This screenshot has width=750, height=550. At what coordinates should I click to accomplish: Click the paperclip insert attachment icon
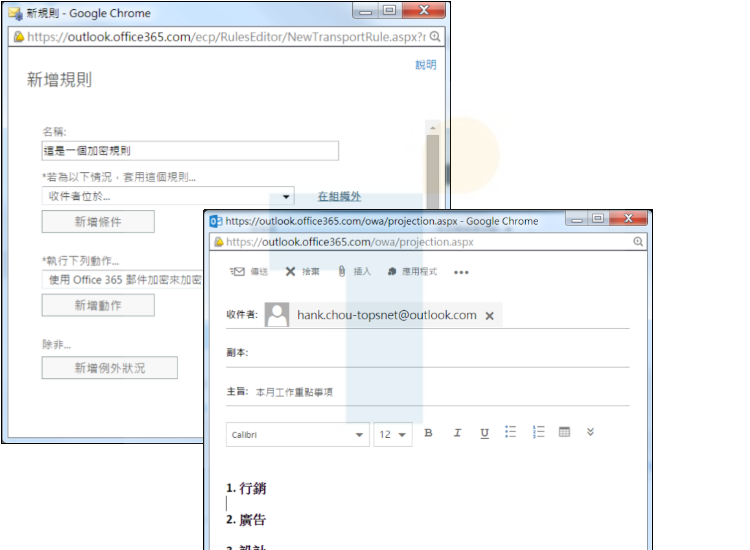[342, 271]
